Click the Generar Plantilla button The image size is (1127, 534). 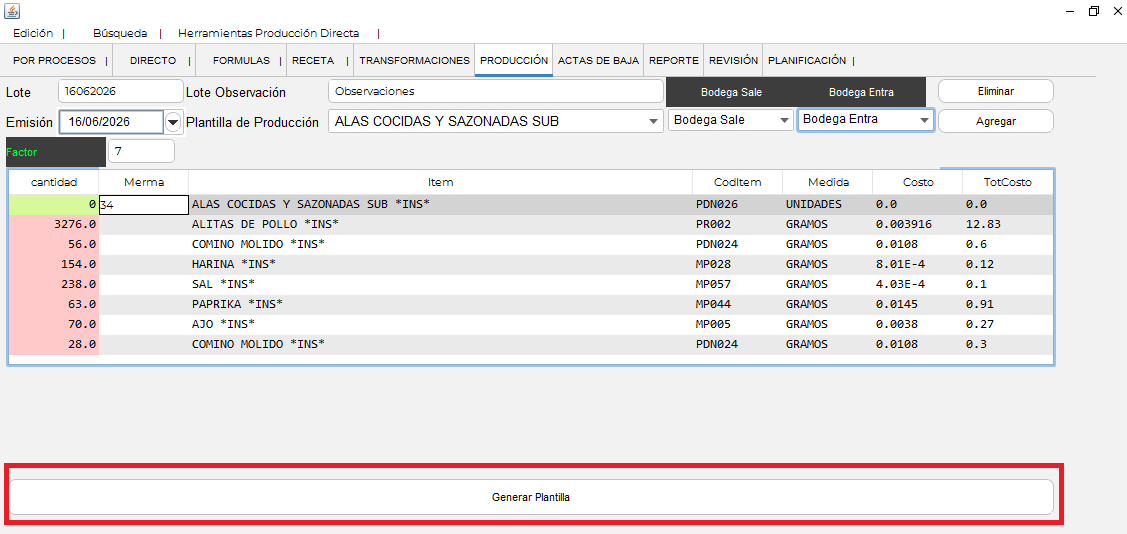pos(531,497)
